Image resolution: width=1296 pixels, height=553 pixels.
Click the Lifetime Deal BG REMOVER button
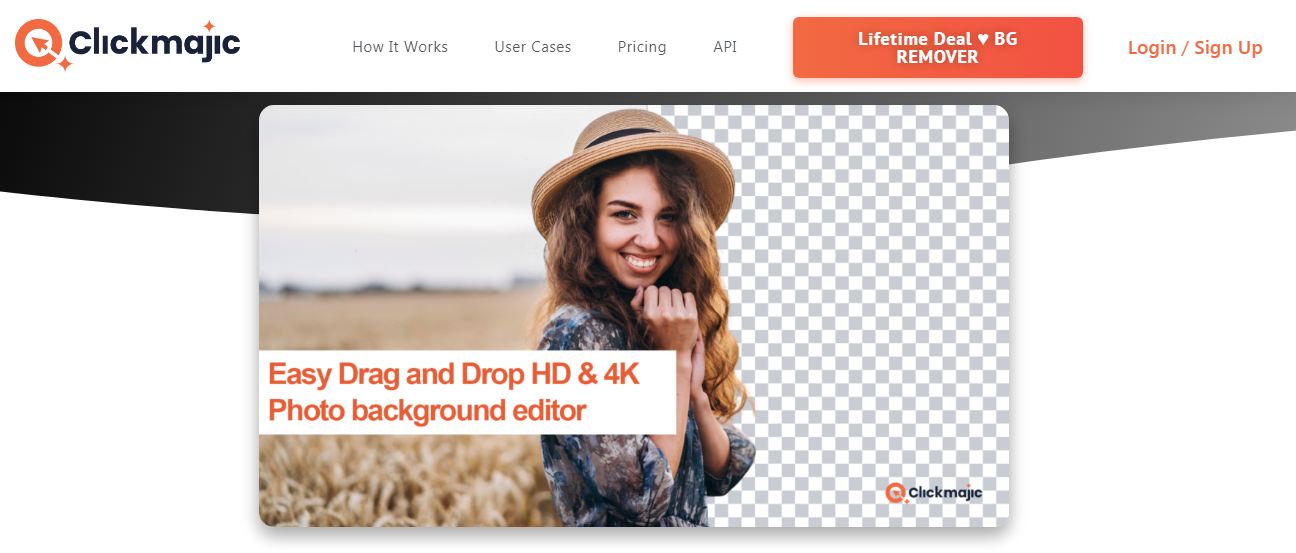click(938, 47)
